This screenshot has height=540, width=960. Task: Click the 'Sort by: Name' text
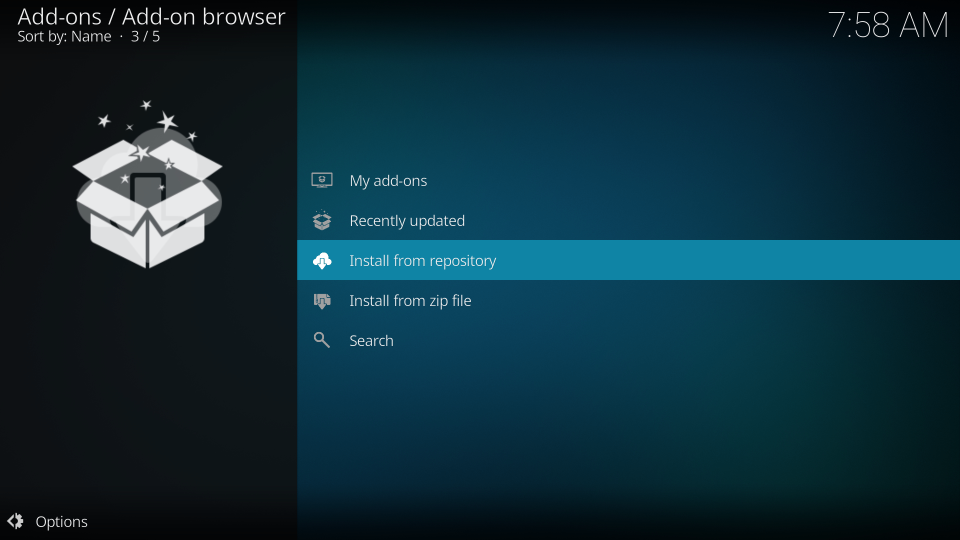tap(64, 37)
